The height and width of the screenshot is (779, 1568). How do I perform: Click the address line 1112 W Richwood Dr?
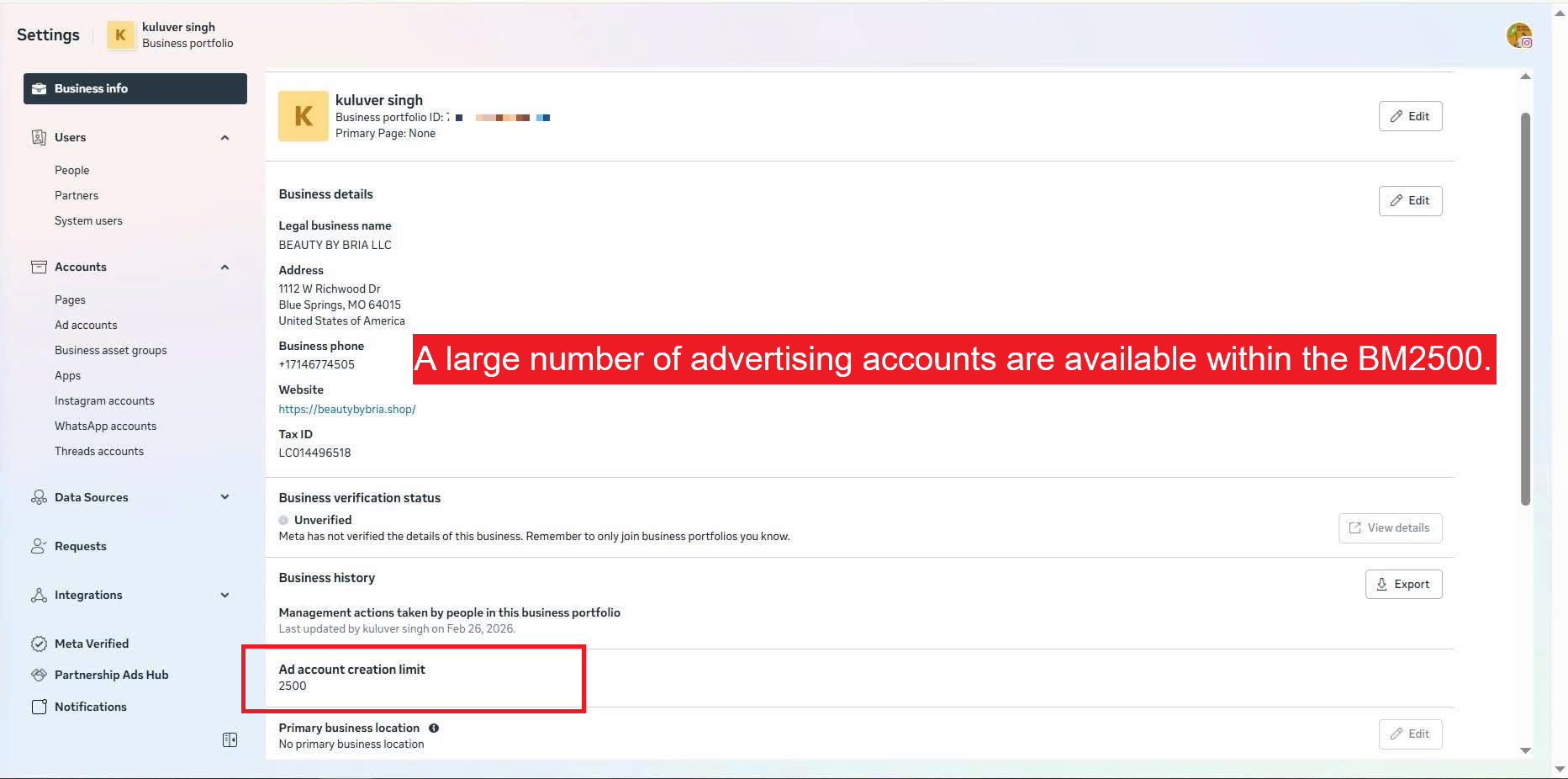click(330, 289)
